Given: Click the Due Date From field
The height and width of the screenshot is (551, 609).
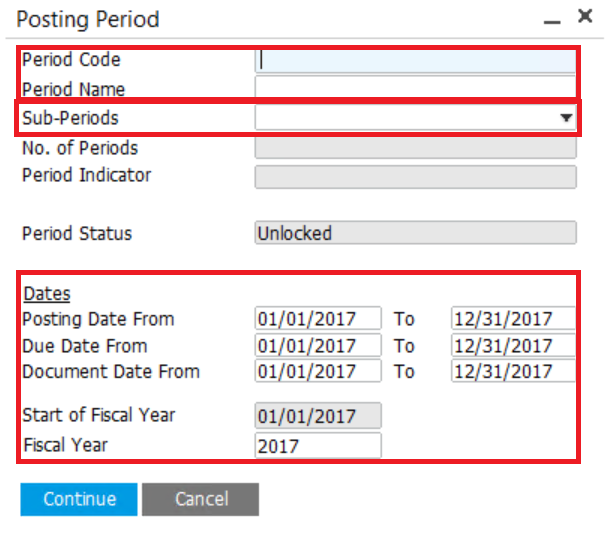Looking at the screenshot, I should (x=318, y=346).
